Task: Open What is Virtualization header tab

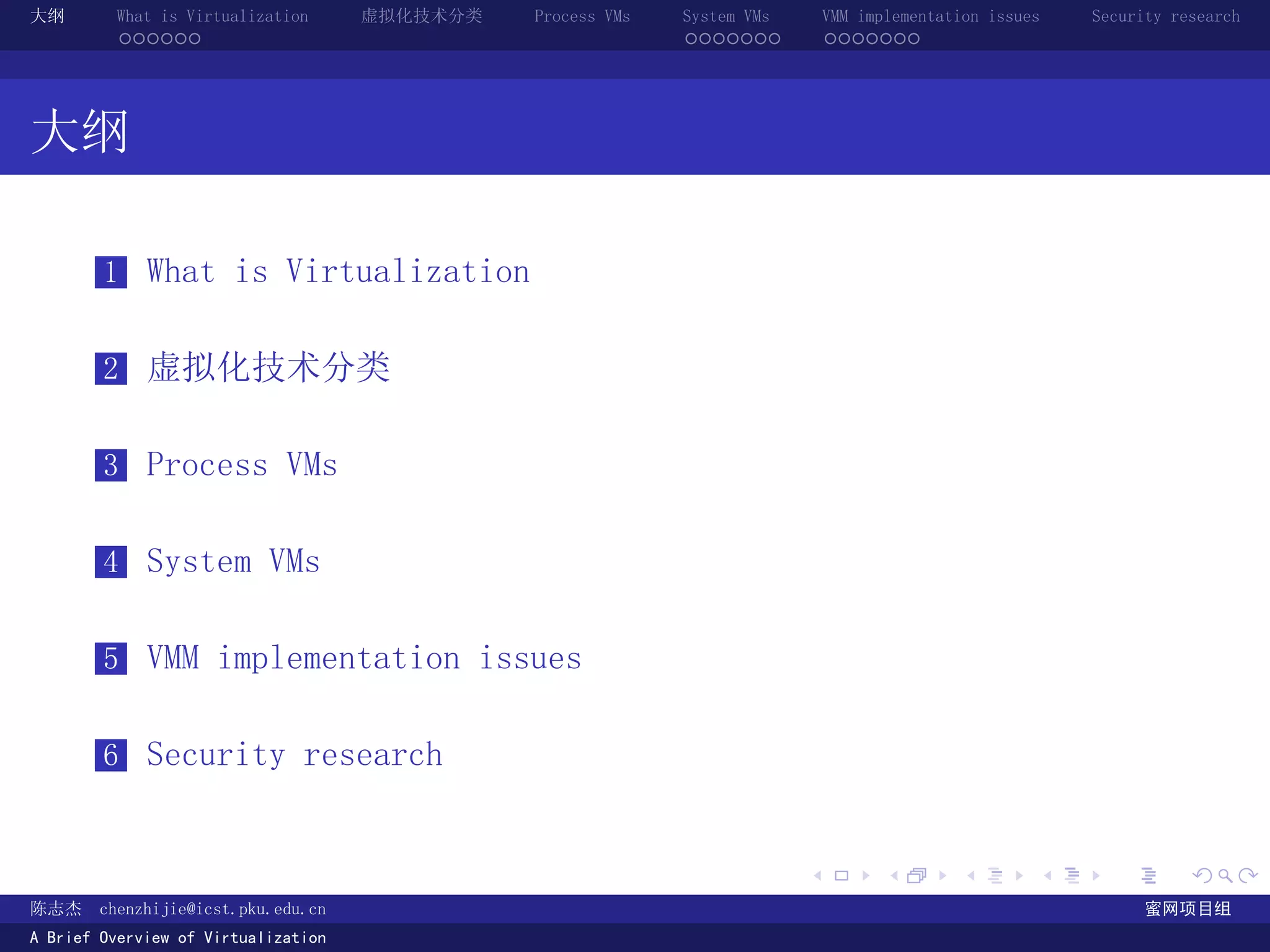Action: (213, 16)
